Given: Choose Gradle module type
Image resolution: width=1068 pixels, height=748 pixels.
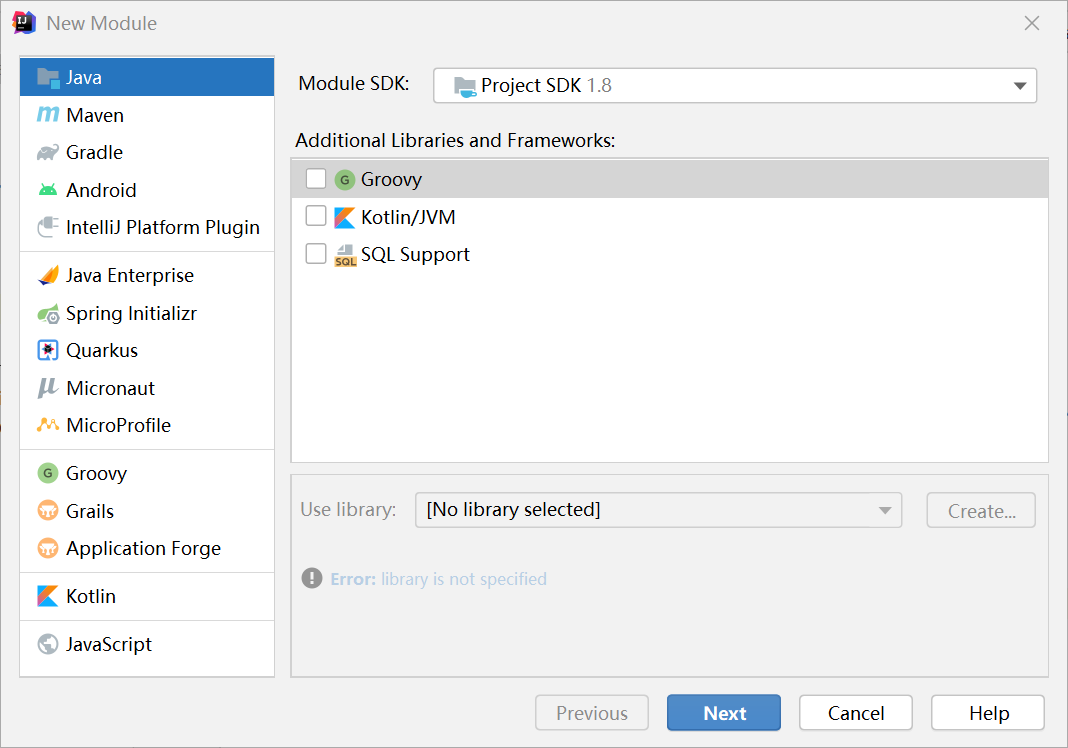Looking at the screenshot, I should pos(147,152).
